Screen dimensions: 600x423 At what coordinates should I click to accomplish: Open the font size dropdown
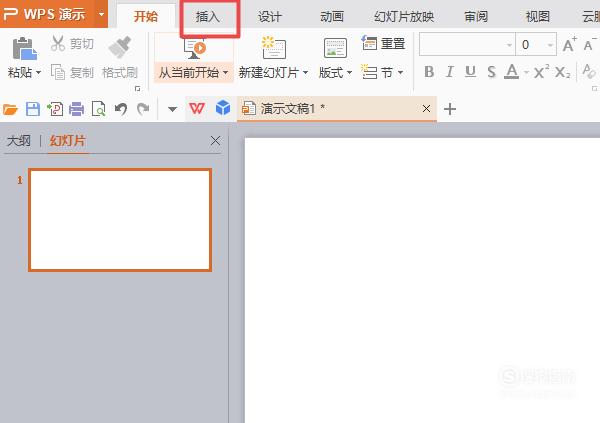550,45
